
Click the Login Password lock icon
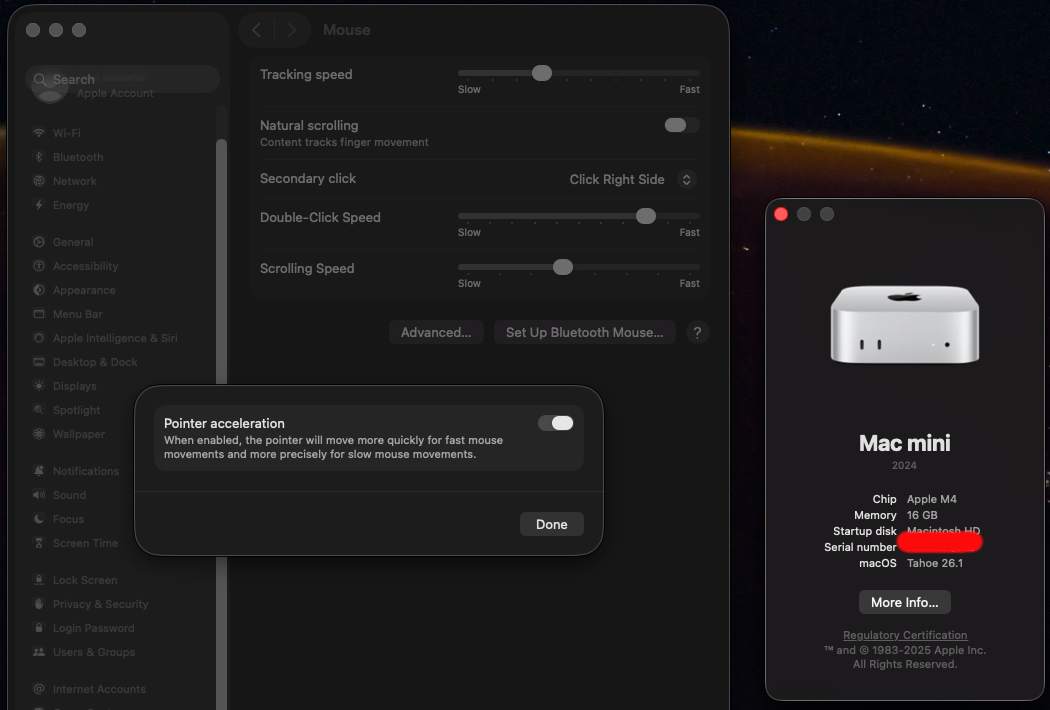pos(39,628)
